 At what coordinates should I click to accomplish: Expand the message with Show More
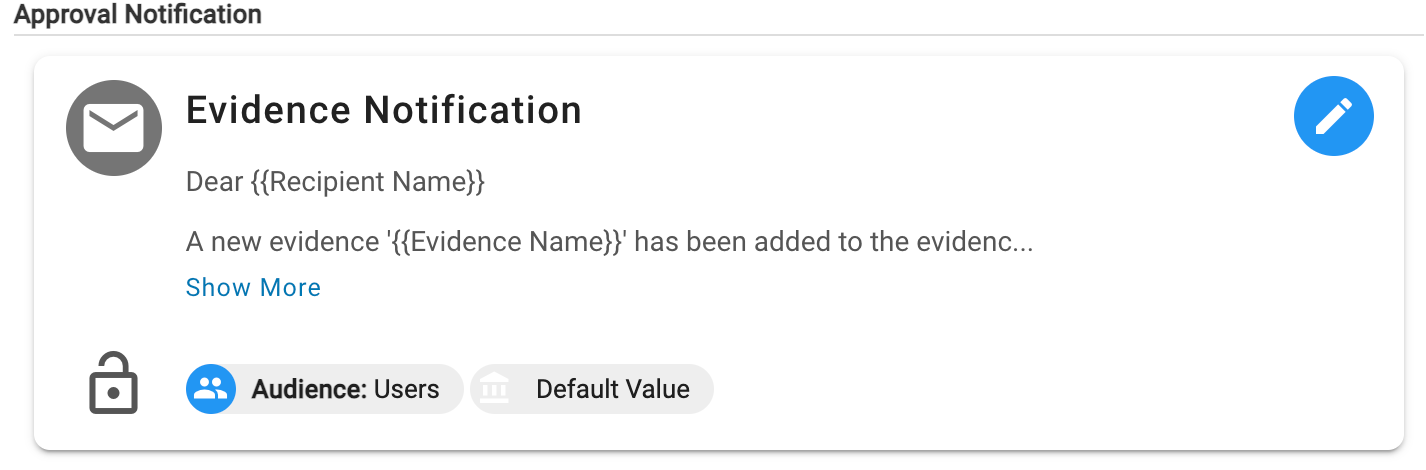[253, 288]
